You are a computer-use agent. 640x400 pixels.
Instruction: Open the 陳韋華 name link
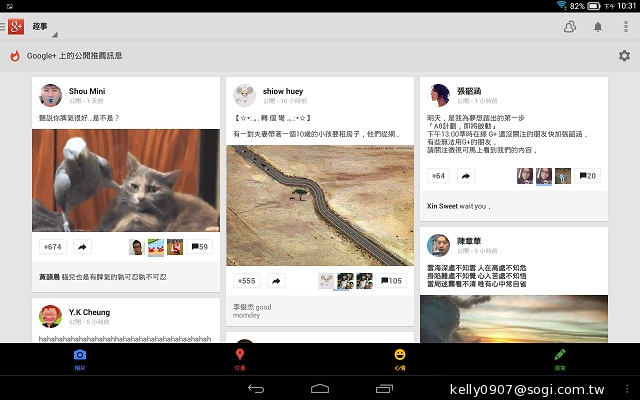469,241
